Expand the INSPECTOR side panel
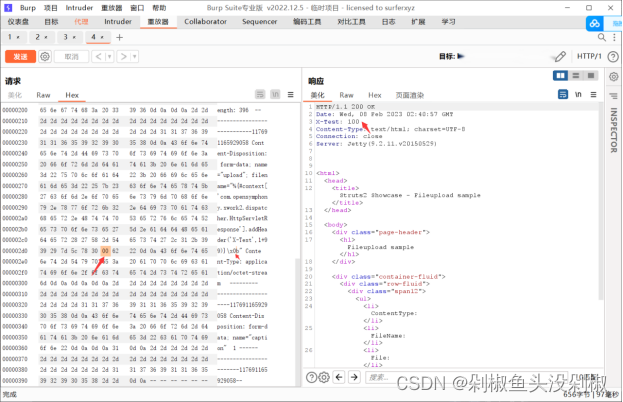Image resolution: width=623 pixels, height=402 pixels. (x=614, y=130)
